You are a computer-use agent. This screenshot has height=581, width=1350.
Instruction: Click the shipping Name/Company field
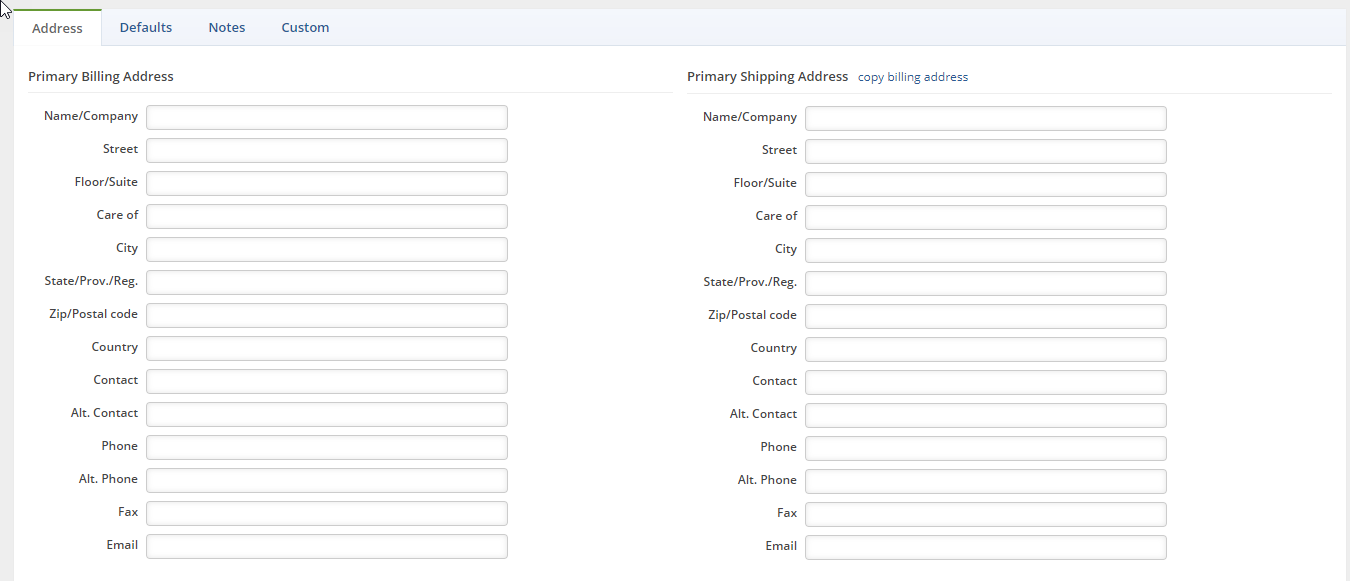(x=986, y=118)
